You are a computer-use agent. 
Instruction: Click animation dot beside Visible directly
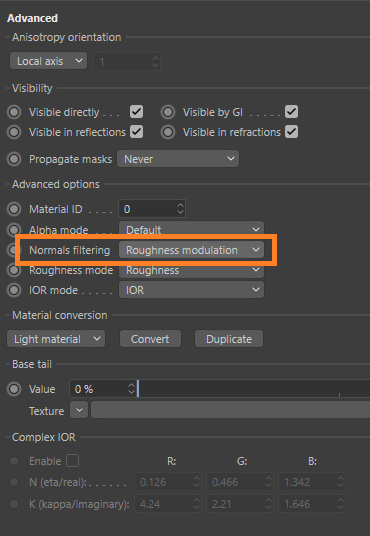(x=14, y=112)
